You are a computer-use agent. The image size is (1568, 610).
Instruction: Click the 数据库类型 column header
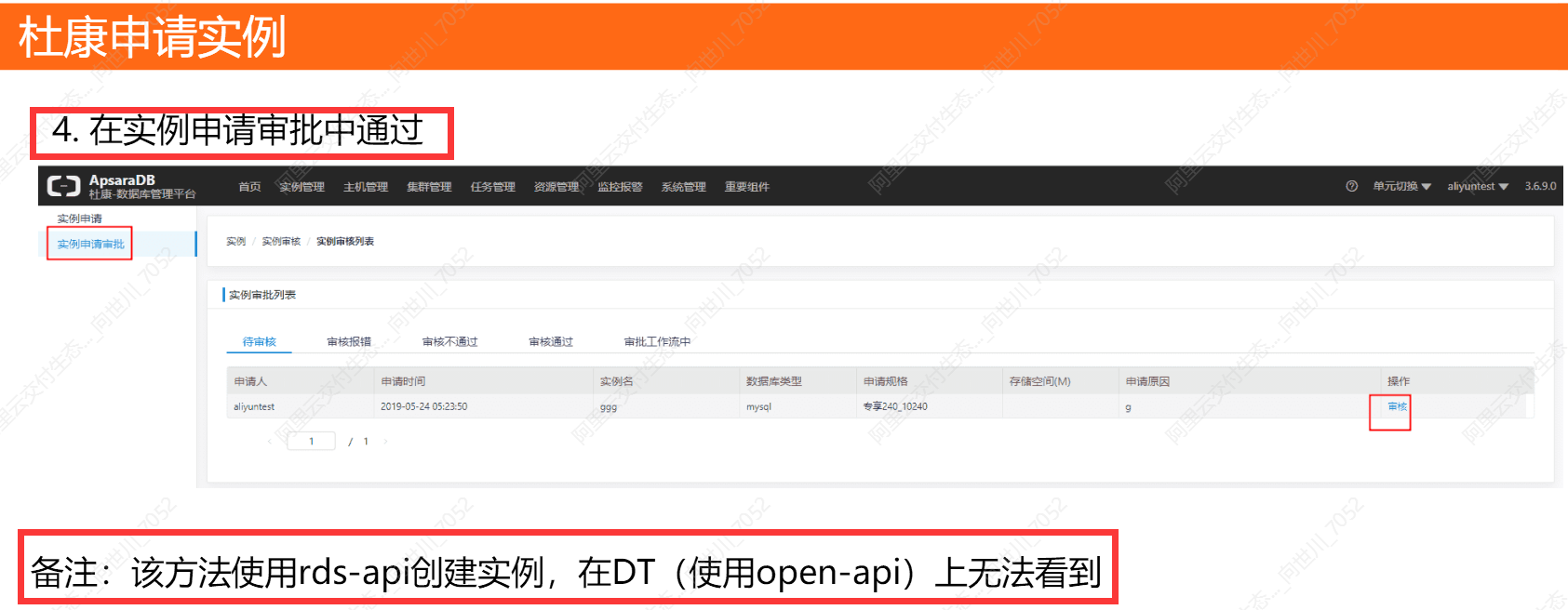[774, 381]
